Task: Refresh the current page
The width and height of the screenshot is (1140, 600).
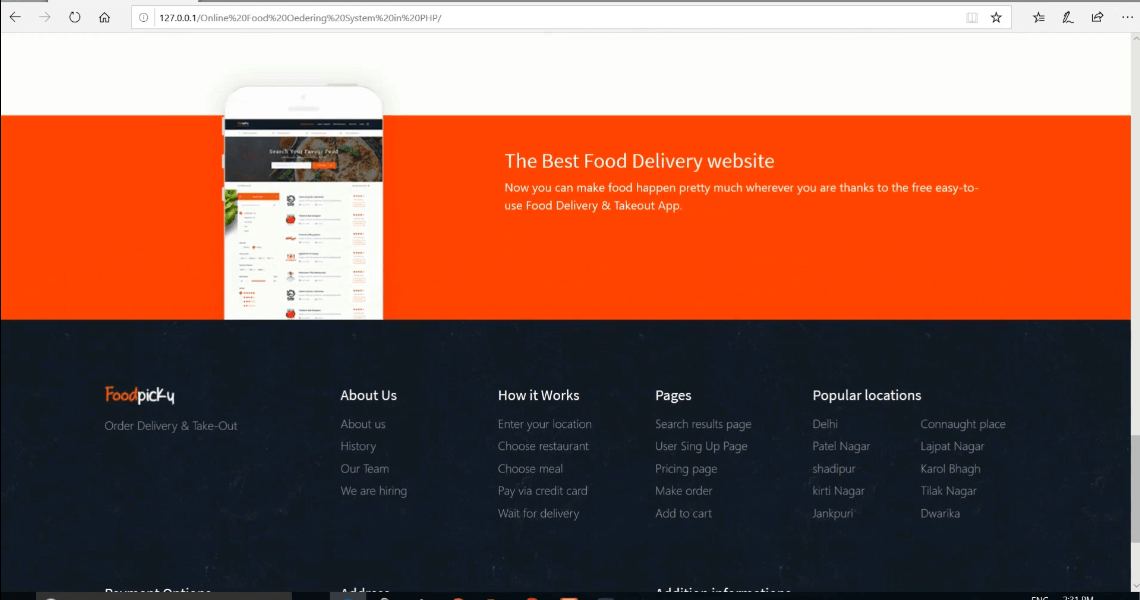Action: (x=75, y=17)
